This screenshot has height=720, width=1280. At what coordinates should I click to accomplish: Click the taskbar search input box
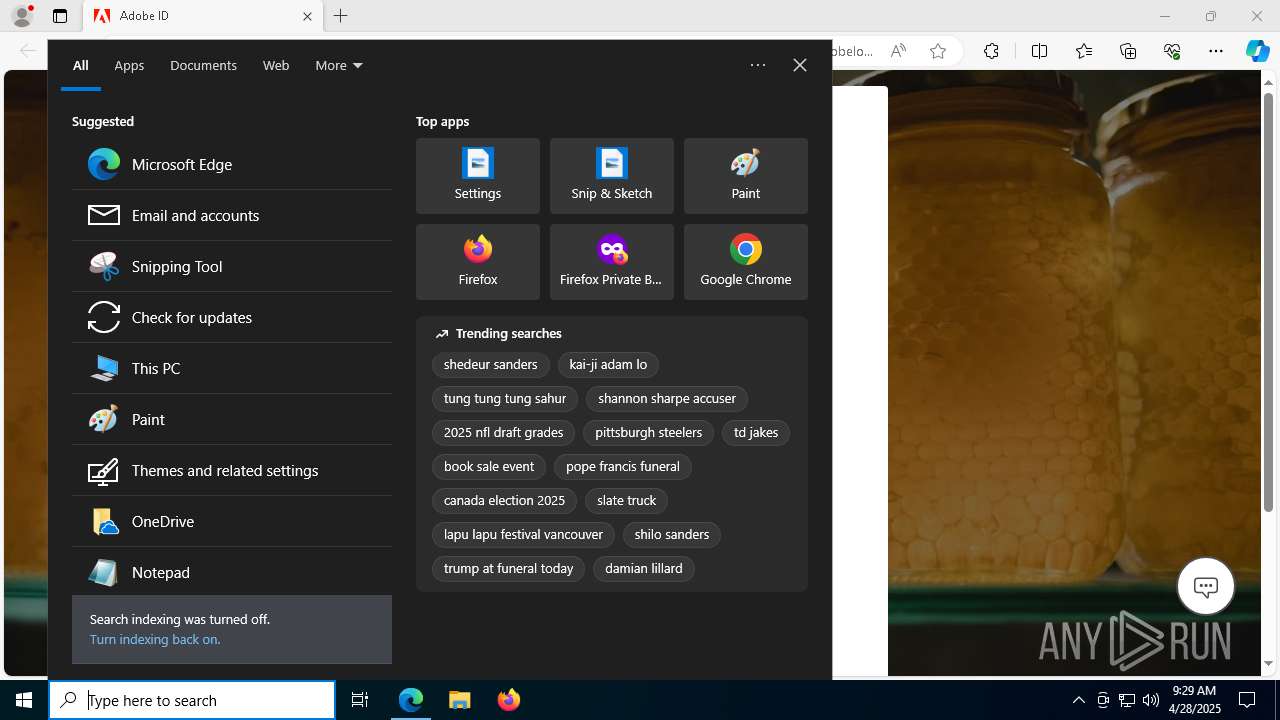point(192,700)
